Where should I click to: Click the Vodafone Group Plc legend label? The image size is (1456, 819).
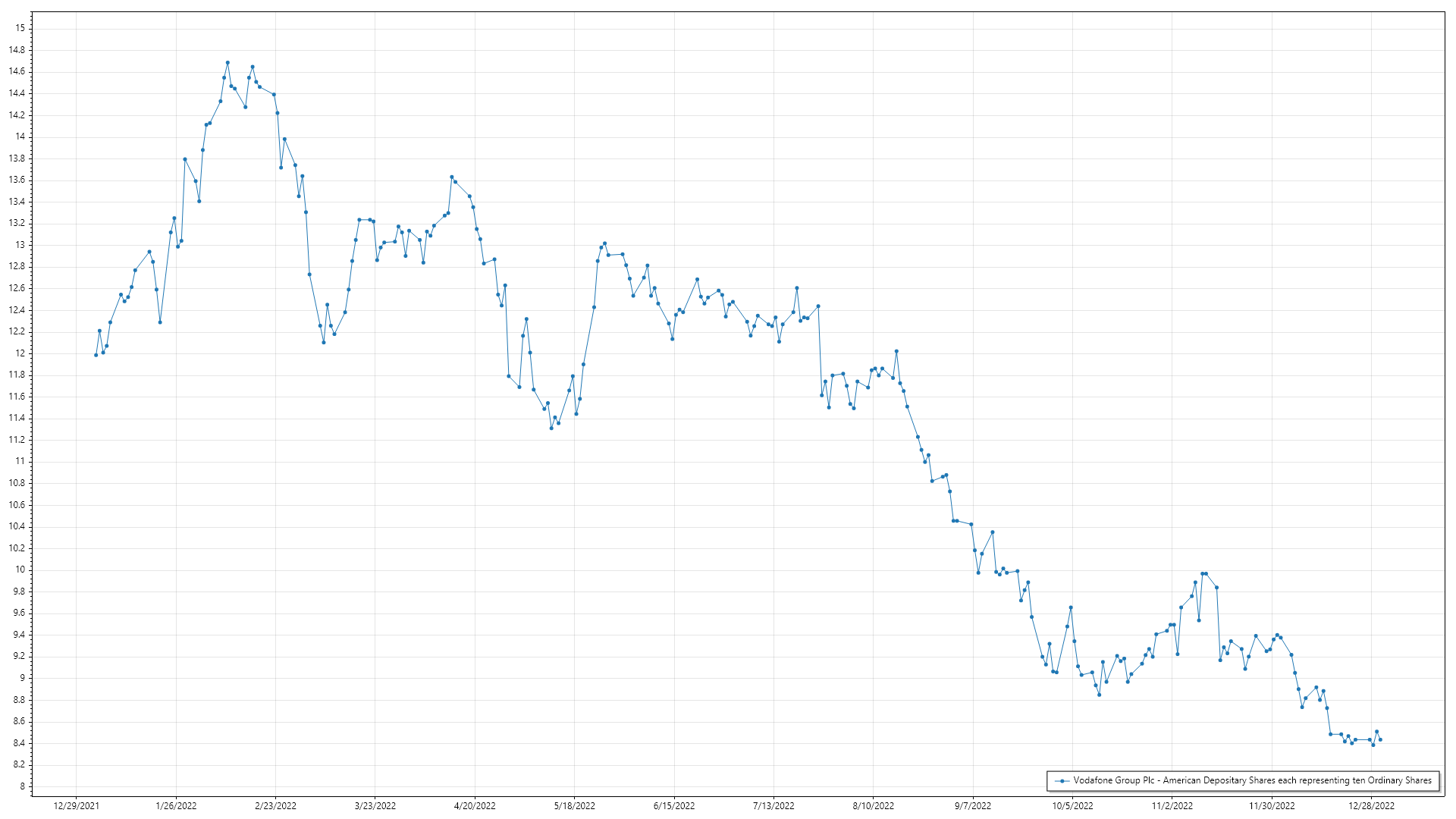pos(1252,780)
